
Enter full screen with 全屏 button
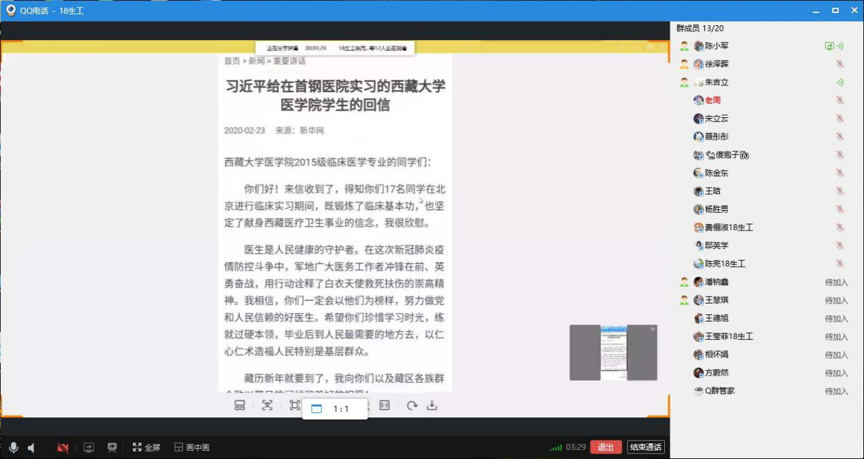pos(146,447)
